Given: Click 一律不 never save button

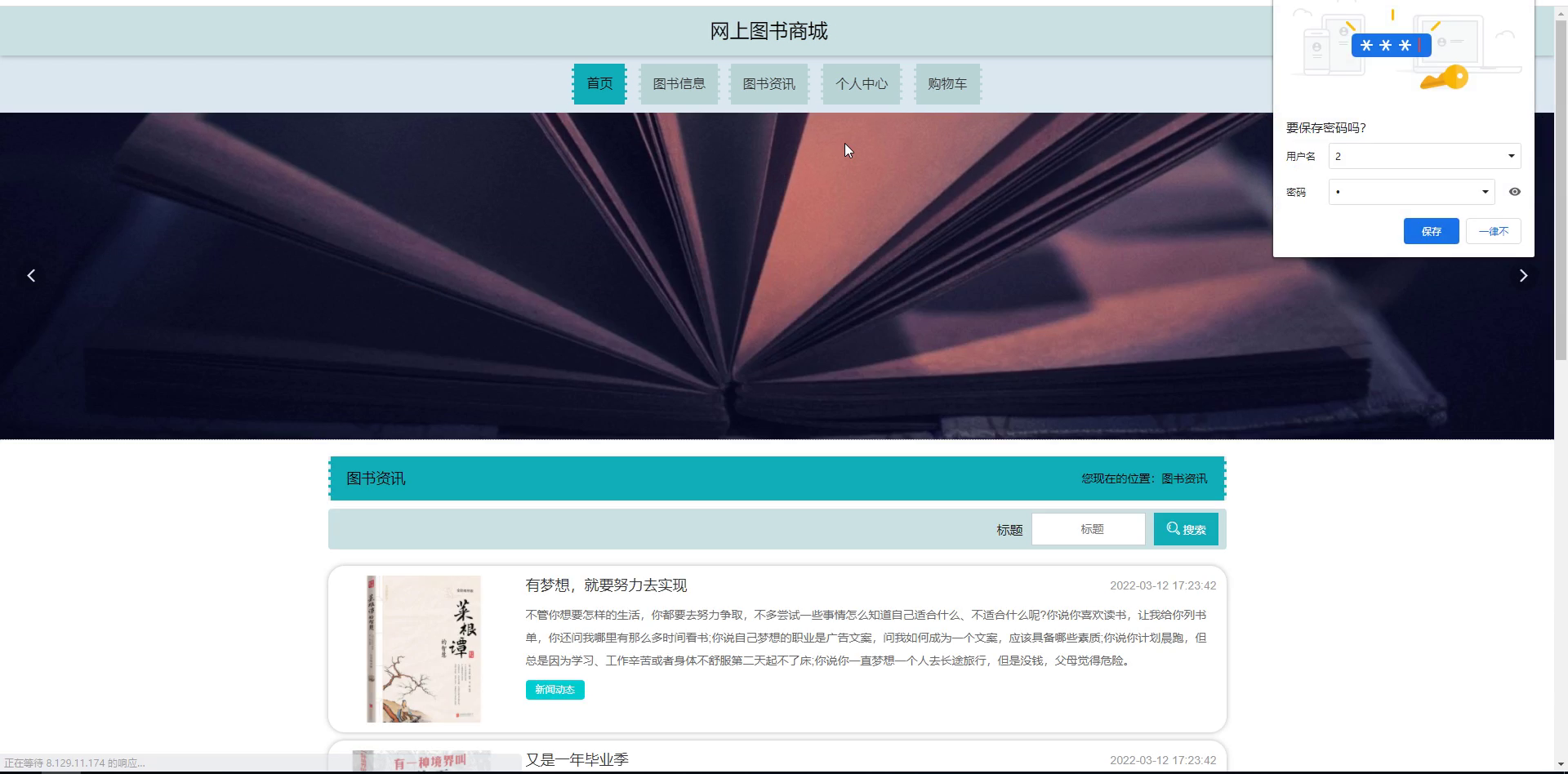Looking at the screenshot, I should pyautogui.click(x=1493, y=231).
